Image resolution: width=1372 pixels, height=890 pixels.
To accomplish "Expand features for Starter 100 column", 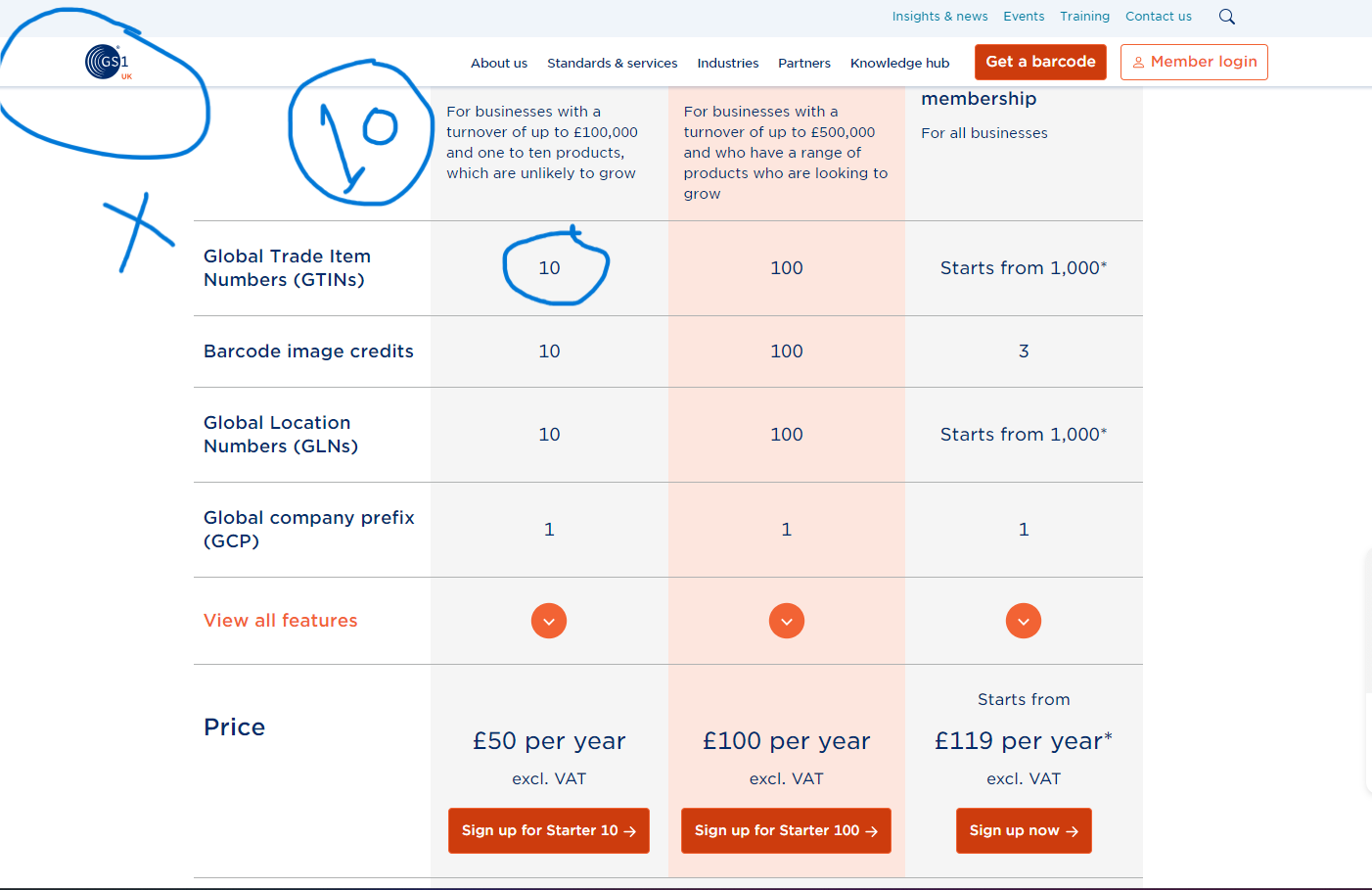I will click(x=787, y=621).
